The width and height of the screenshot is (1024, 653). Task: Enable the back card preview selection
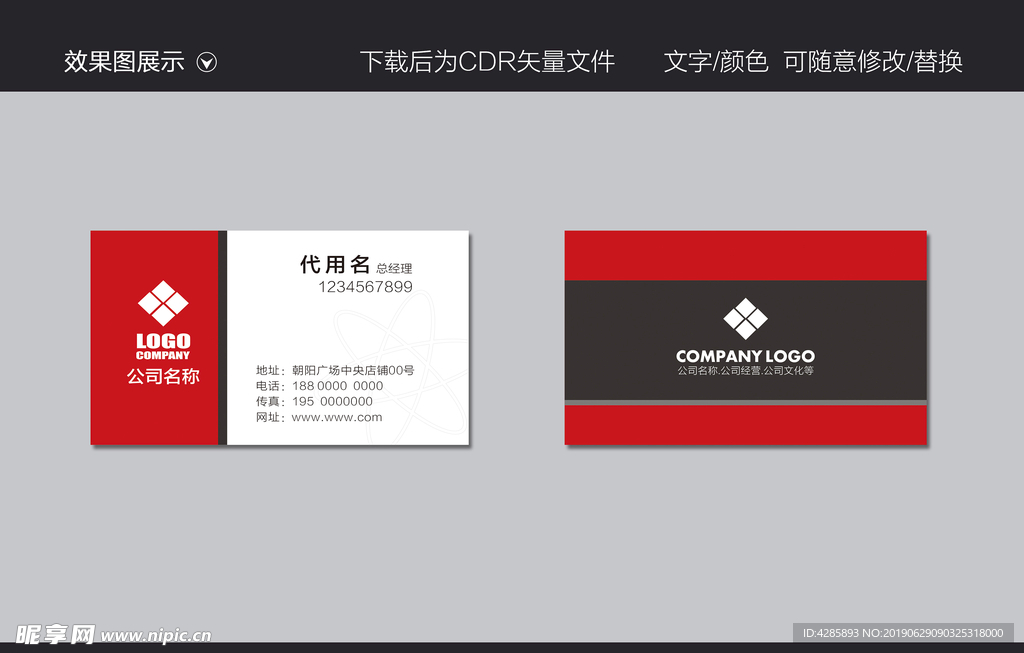pyautogui.click(x=747, y=337)
